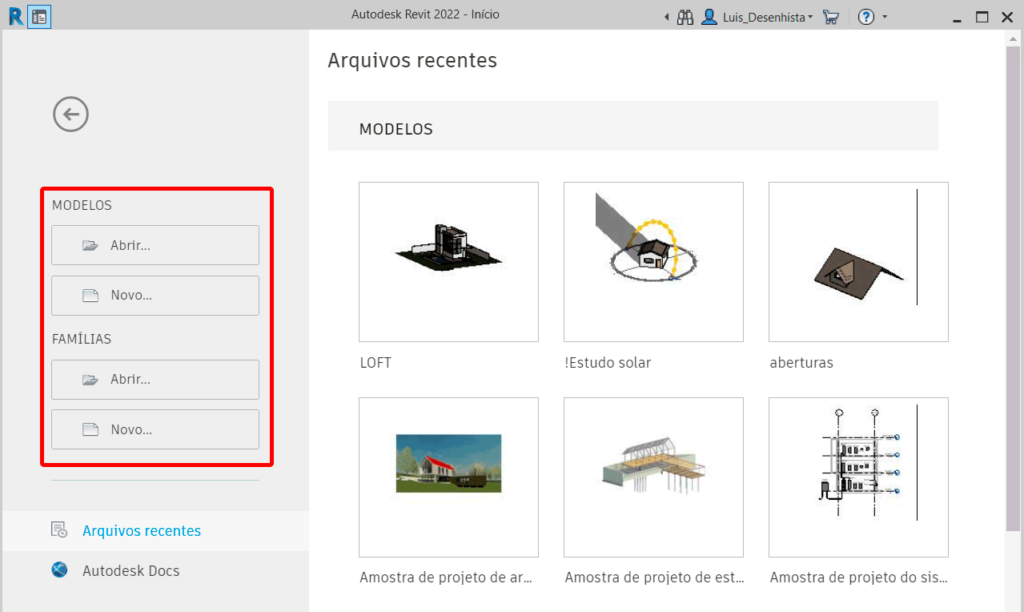Screen dimensions: 1024x612
Task: Click the user profile silhouette icon
Action: (x=709, y=17)
